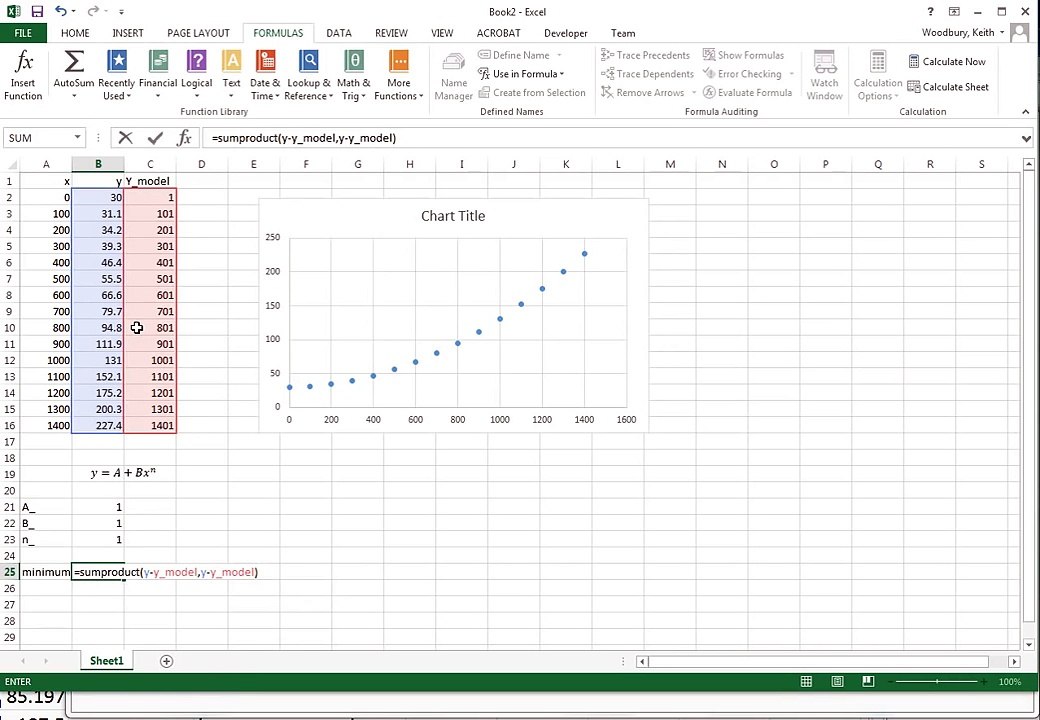
Task: Open Woodbury, Keith account menu
Action: 963,32
